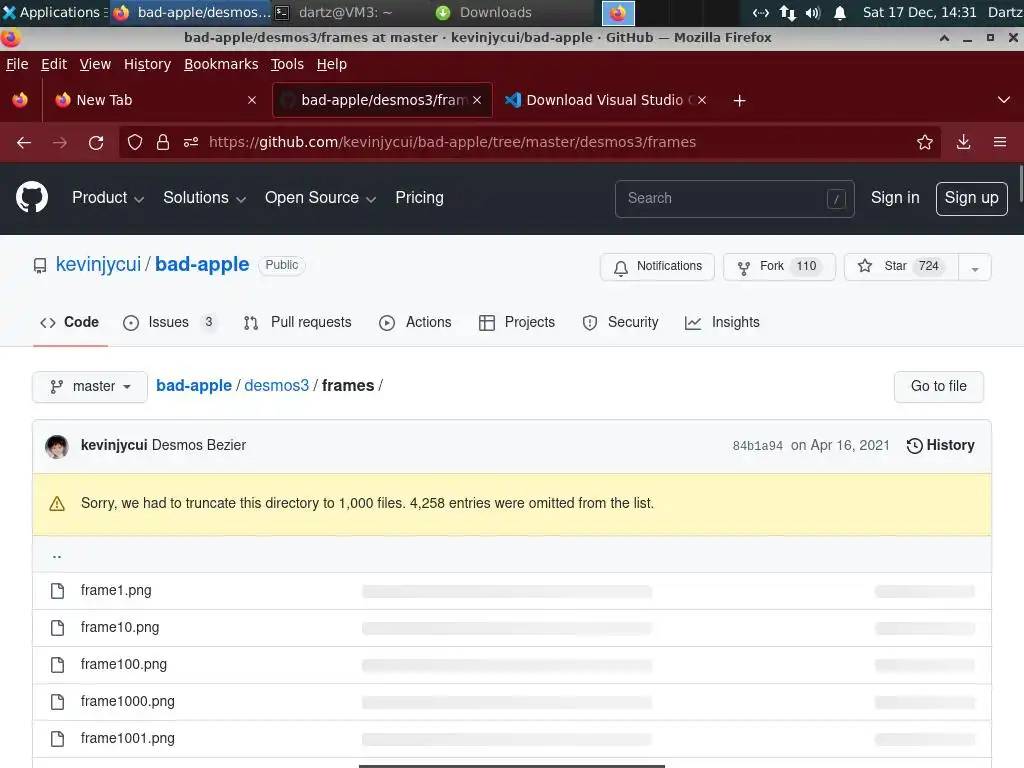
Task: Close the Download Visual Studio tab
Action: tap(701, 100)
